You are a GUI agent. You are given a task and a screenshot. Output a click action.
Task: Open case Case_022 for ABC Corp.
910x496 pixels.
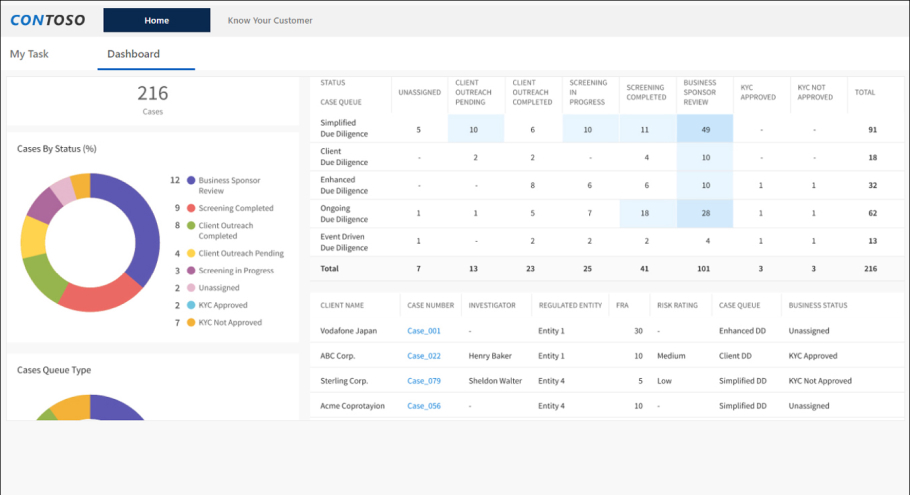pos(424,356)
